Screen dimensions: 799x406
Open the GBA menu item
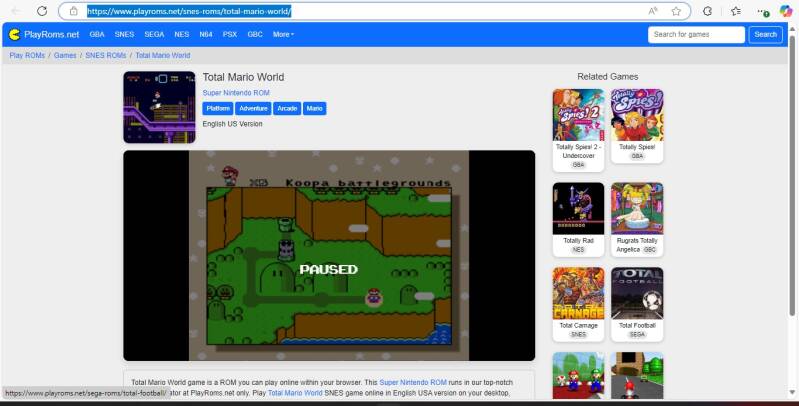click(97, 34)
